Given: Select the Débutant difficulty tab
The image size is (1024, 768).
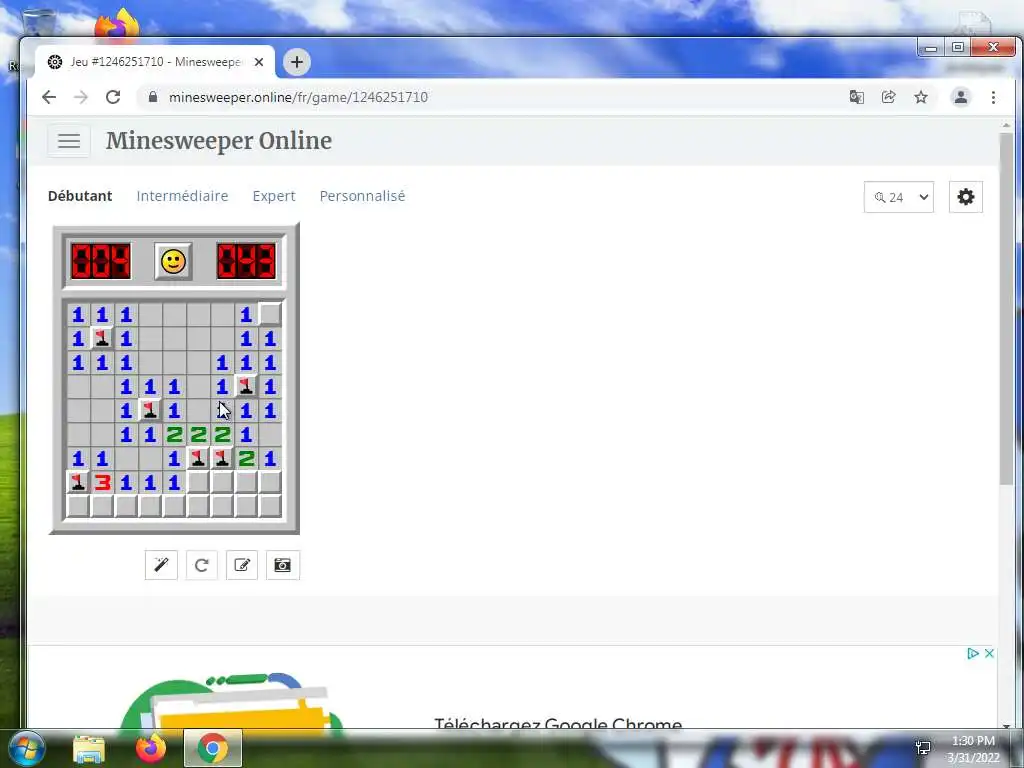Looking at the screenshot, I should pos(80,196).
